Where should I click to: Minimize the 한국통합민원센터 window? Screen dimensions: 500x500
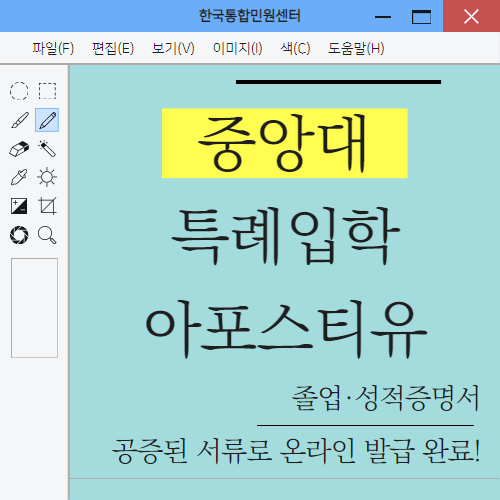pyautogui.click(x=383, y=16)
